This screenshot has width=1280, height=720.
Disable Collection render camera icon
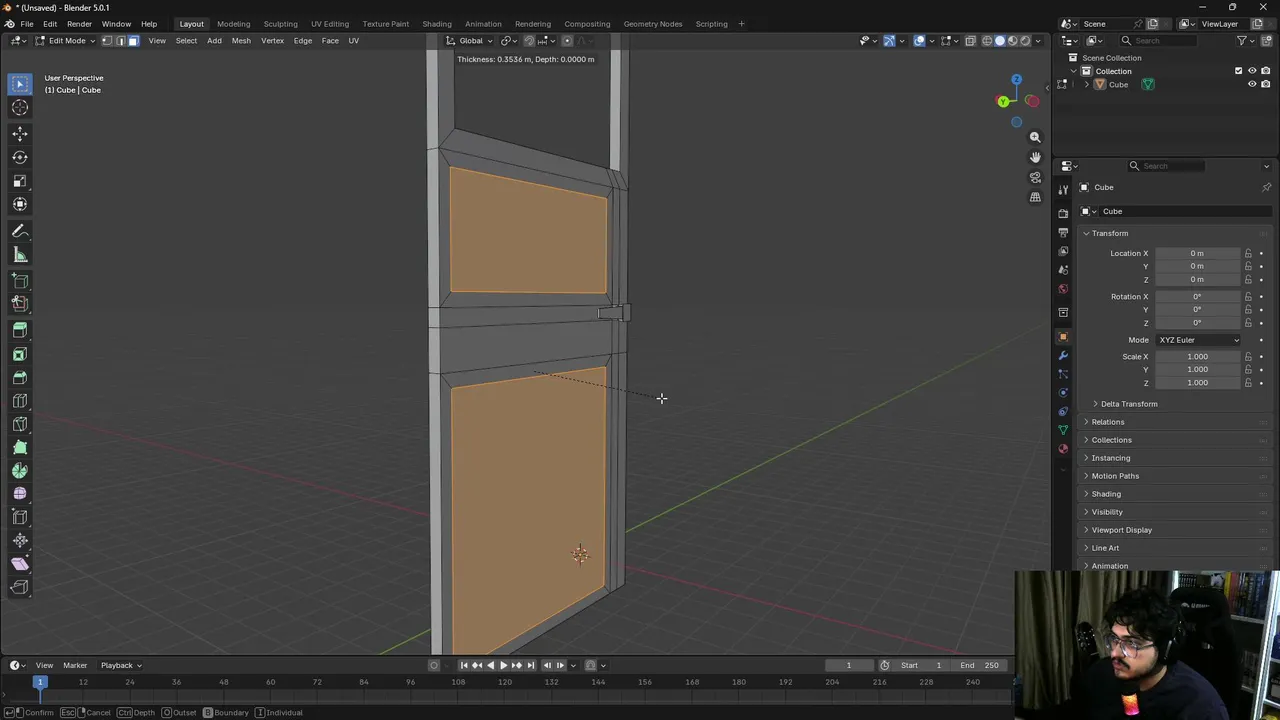click(1265, 71)
